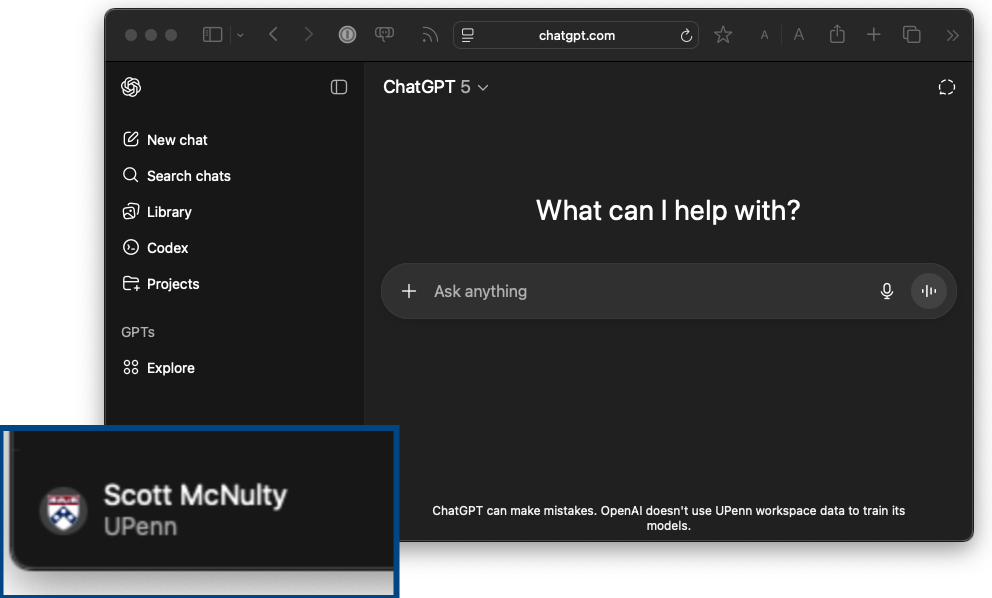Viewport: 992px width, 598px height.
Task: Open Search chats
Action: [x=177, y=175]
